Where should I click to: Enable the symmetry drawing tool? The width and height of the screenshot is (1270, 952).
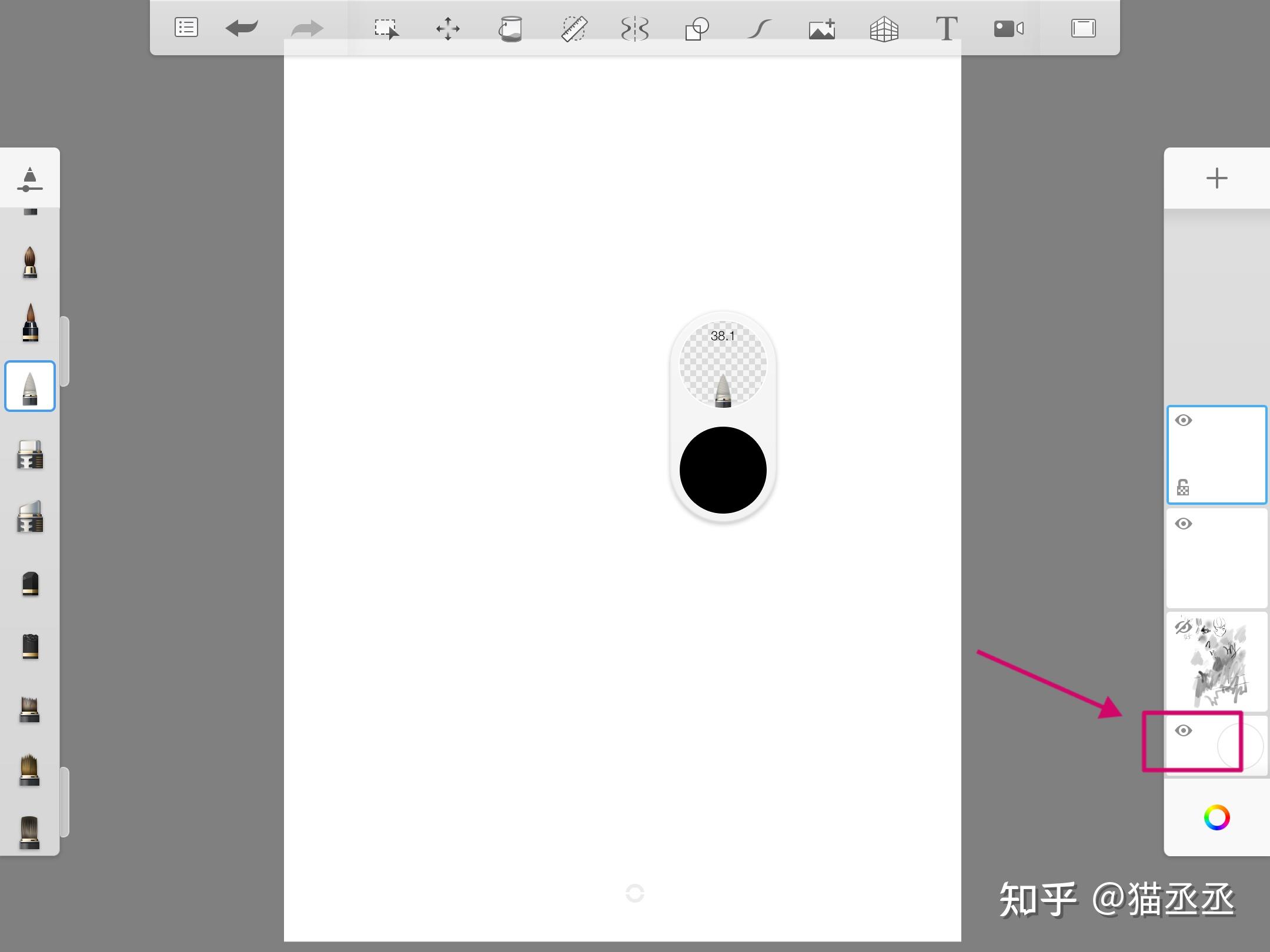pyautogui.click(x=635, y=28)
